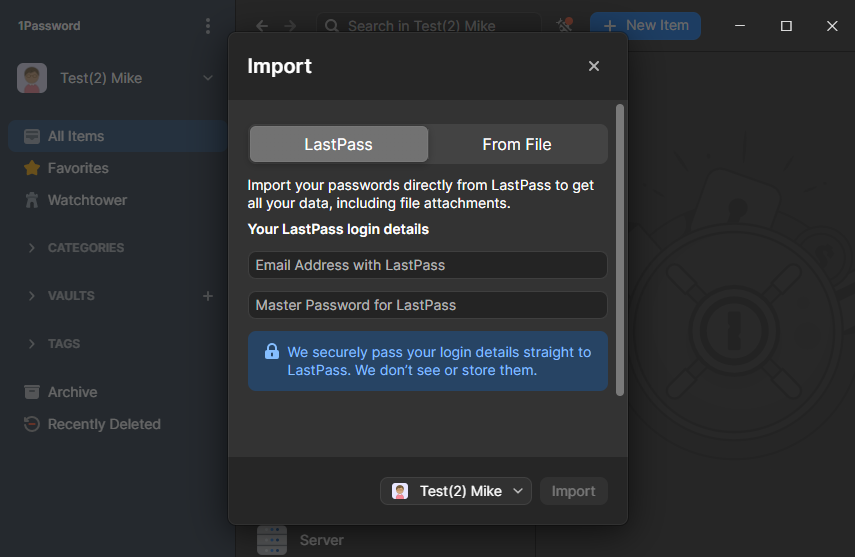Viewport: 855px width, 557px height.
Task: Open the account switcher chevron in sidebar
Action: point(208,78)
